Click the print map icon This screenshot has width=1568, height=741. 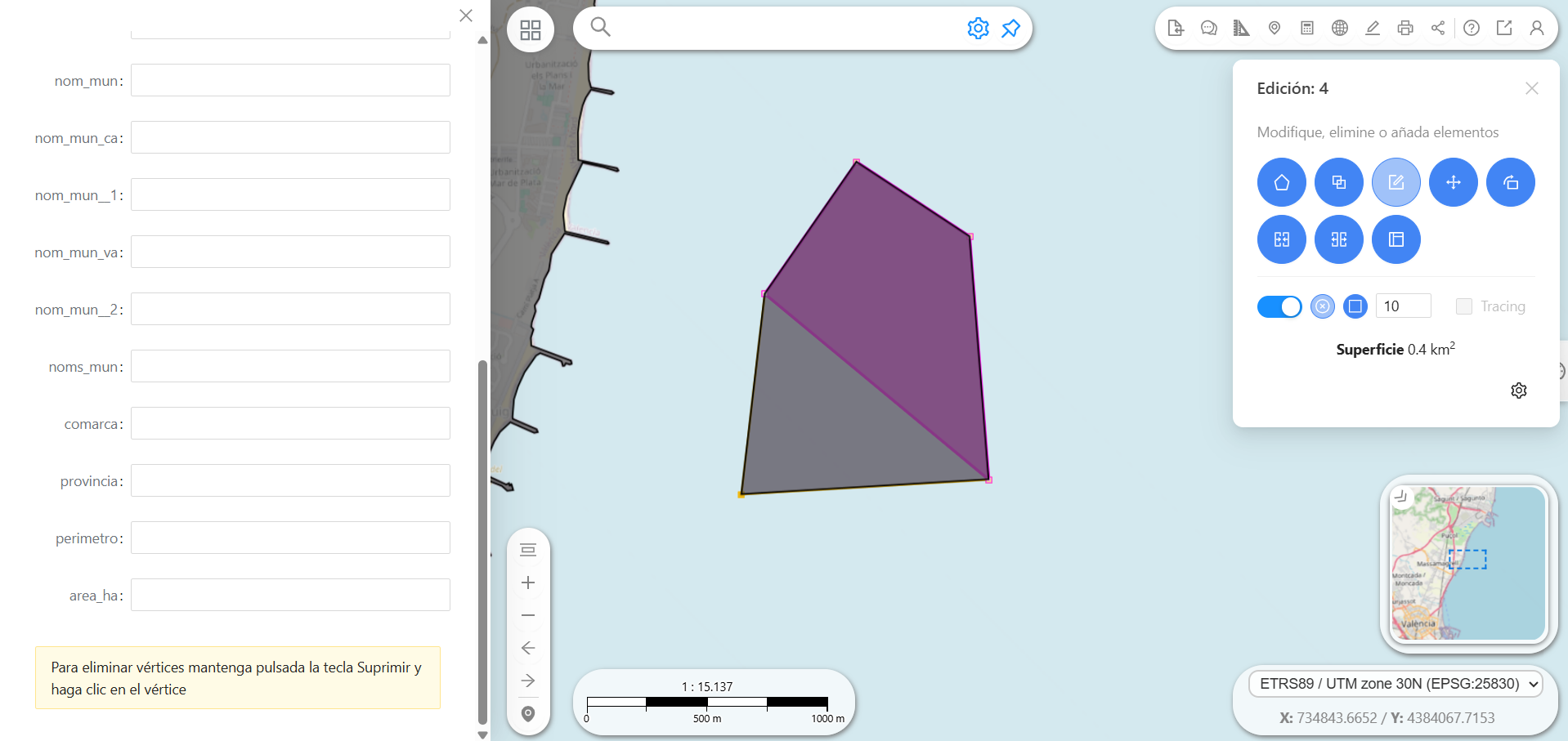point(1405,28)
